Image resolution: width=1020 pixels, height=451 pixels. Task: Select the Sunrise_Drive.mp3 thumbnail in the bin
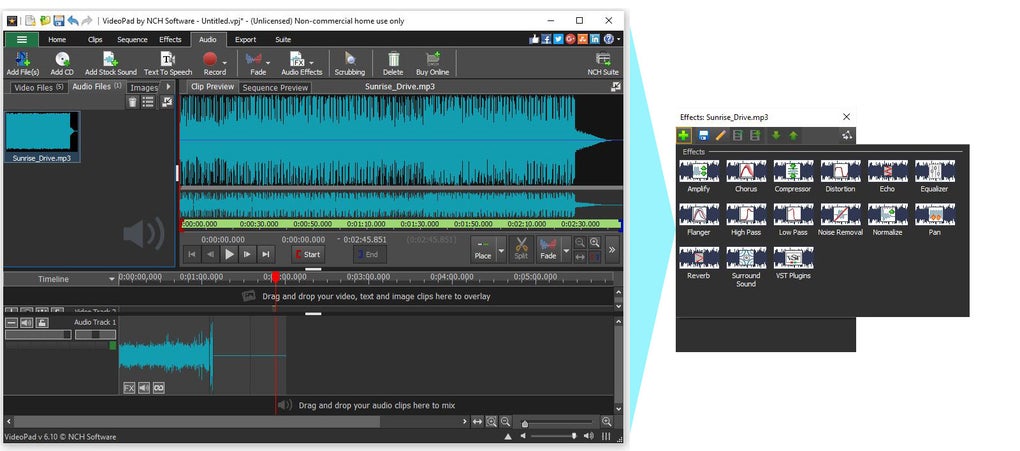(42, 137)
